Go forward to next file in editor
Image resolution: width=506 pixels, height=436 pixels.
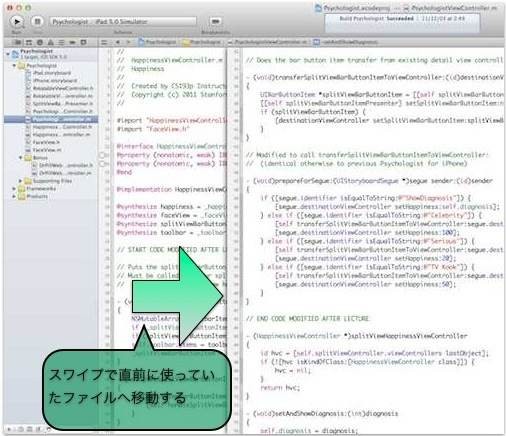[128, 42]
